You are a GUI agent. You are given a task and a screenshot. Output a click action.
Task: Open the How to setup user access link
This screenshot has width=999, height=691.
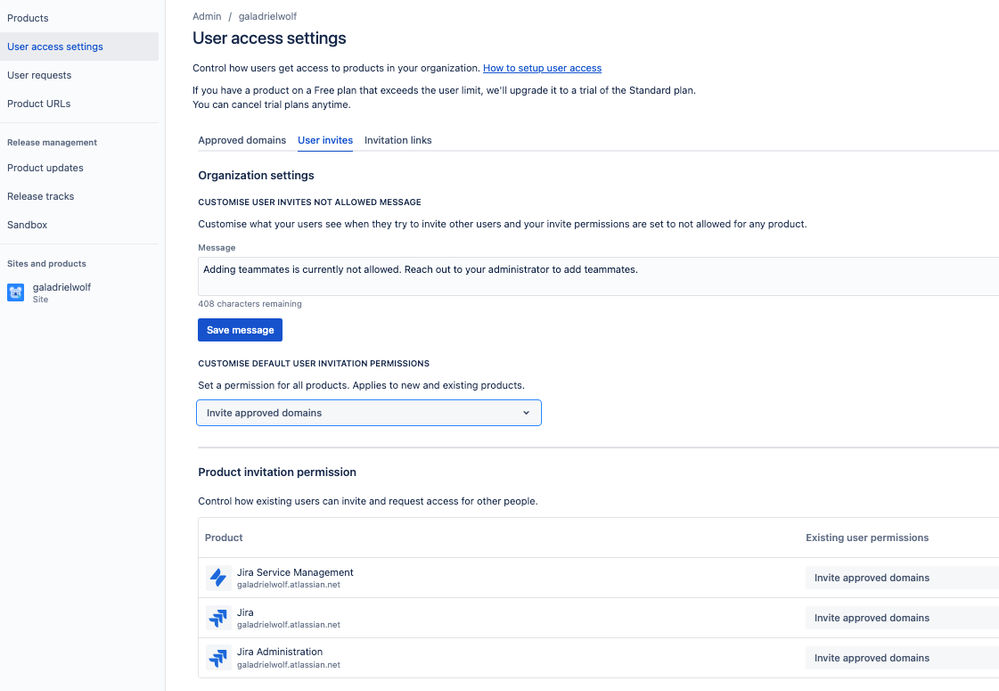542,68
